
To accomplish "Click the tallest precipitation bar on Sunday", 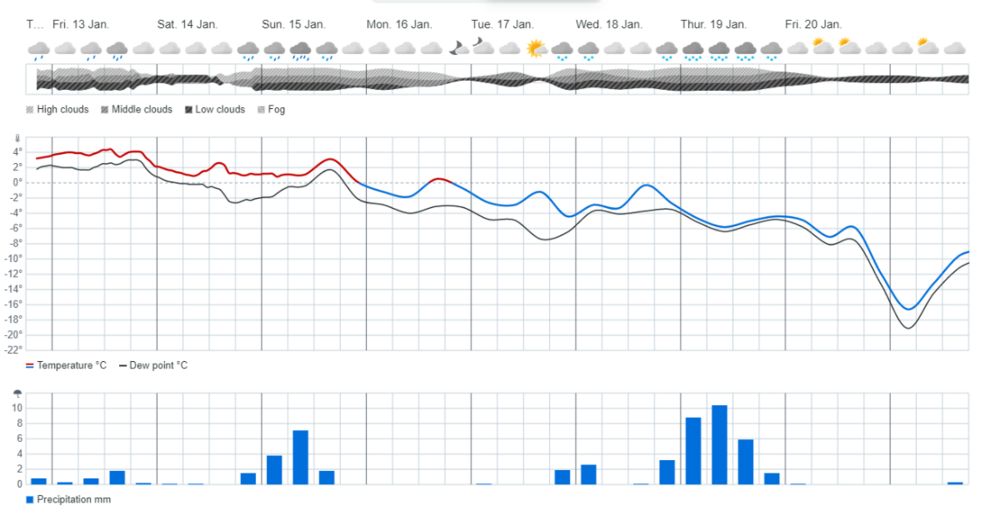I will tap(300, 457).
